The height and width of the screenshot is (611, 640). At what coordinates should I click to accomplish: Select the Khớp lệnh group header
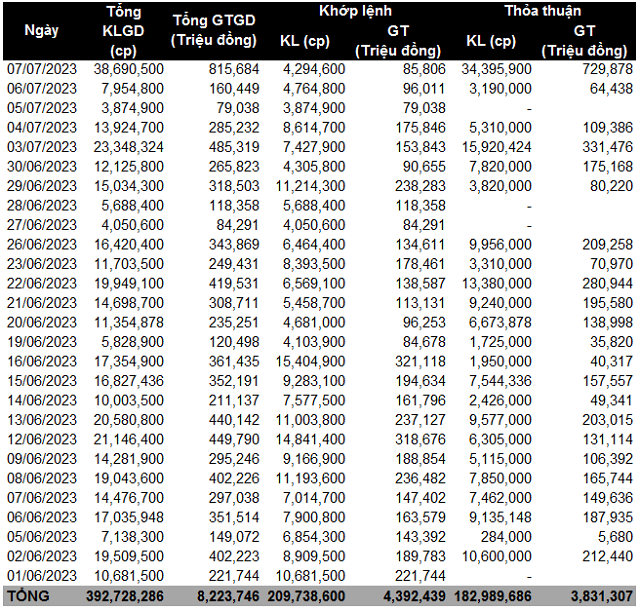(354, 11)
